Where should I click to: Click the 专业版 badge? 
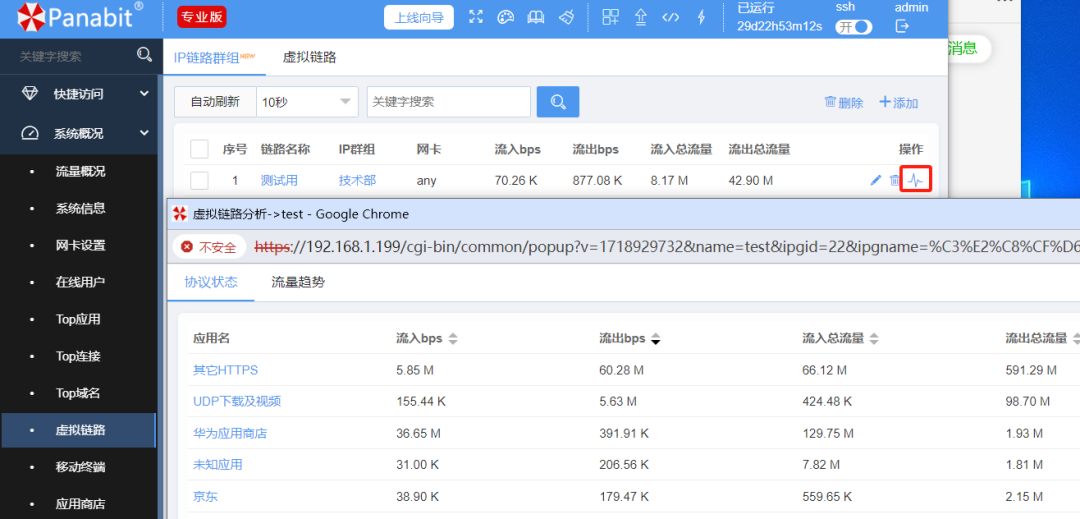point(202,17)
